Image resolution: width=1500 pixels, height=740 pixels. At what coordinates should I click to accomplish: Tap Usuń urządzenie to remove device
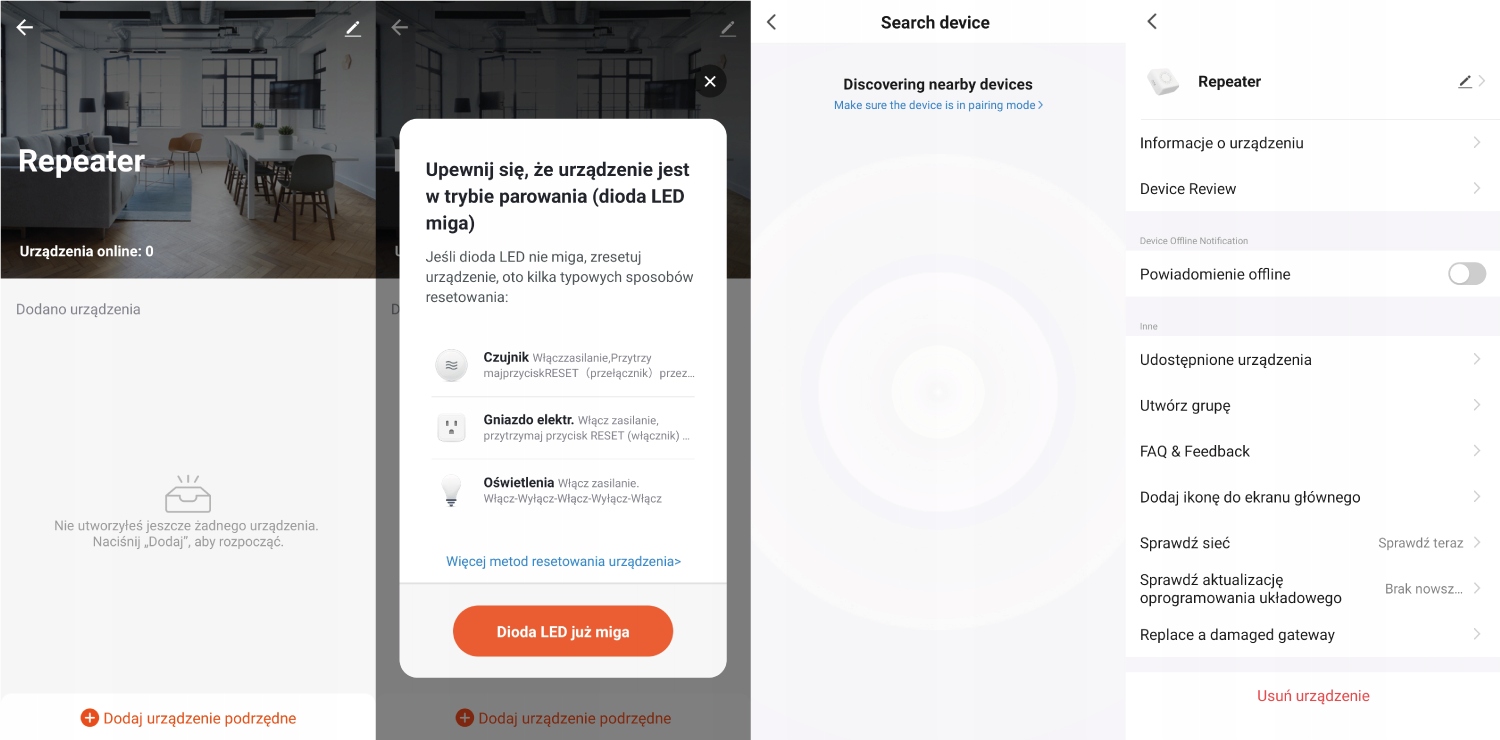pyautogui.click(x=1313, y=695)
